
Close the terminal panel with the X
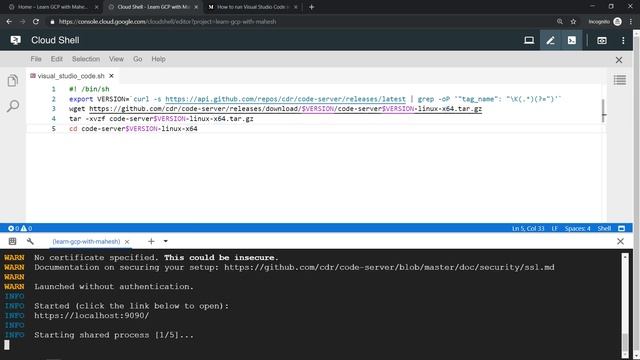(620, 242)
